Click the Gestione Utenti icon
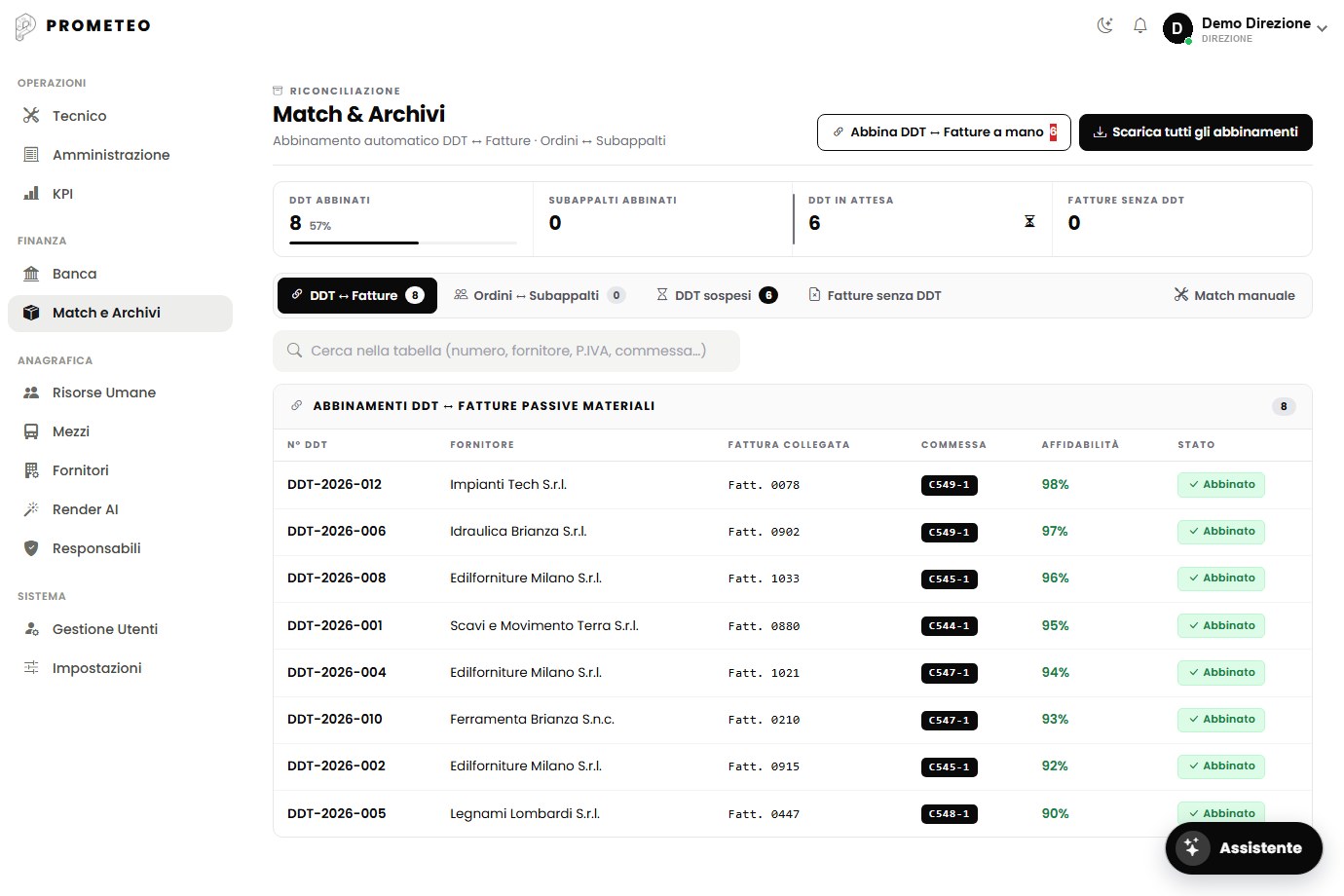The image size is (1344, 896). (31, 629)
